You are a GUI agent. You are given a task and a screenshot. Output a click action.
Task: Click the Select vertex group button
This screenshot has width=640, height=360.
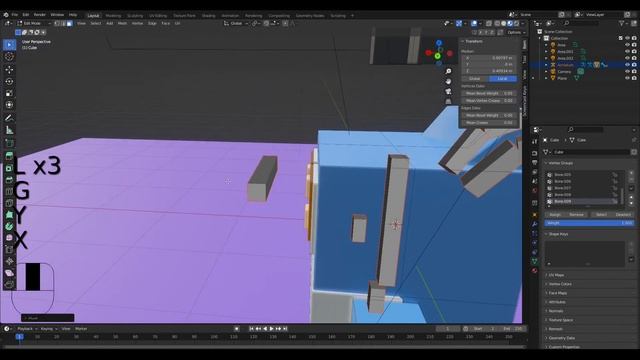601,215
